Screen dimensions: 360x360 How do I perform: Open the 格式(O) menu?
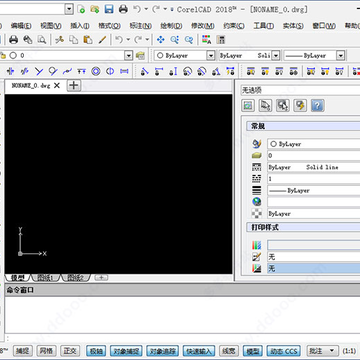coord(109,26)
